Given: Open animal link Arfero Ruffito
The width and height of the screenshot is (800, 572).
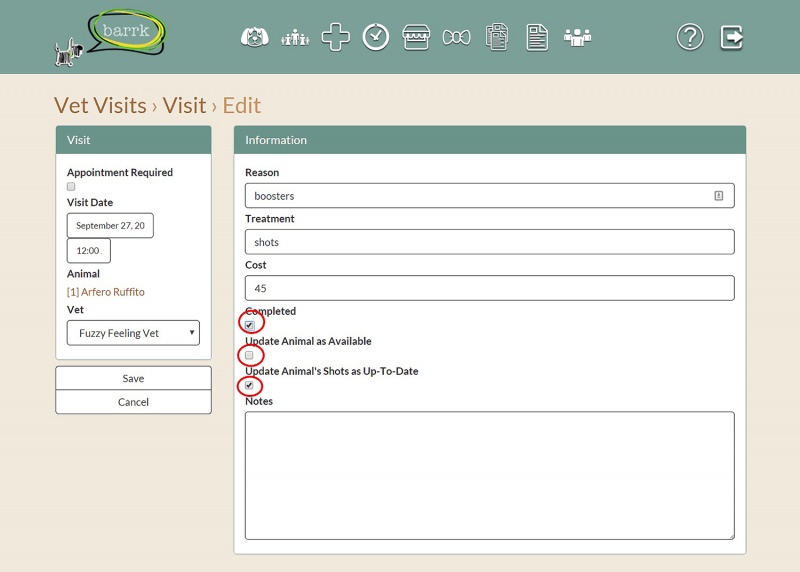Looking at the screenshot, I should [x=106, y=292].
